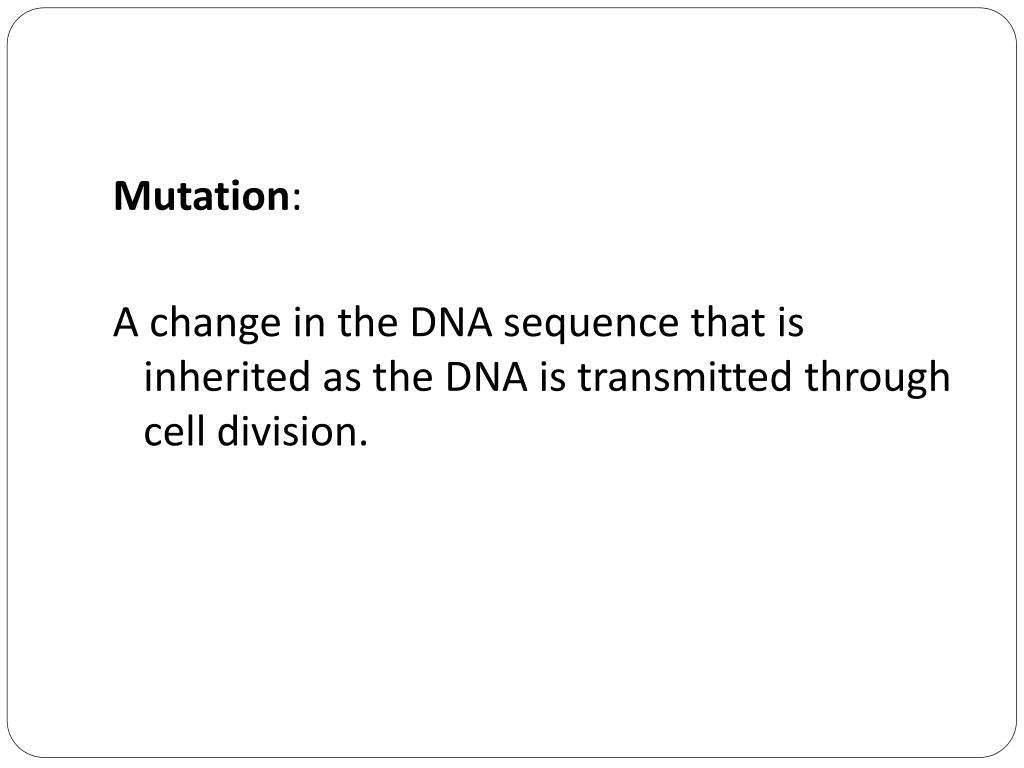1024x768 pixels.
Task: Click DNA before is transmitted
Action: click(x=486, y=377)
